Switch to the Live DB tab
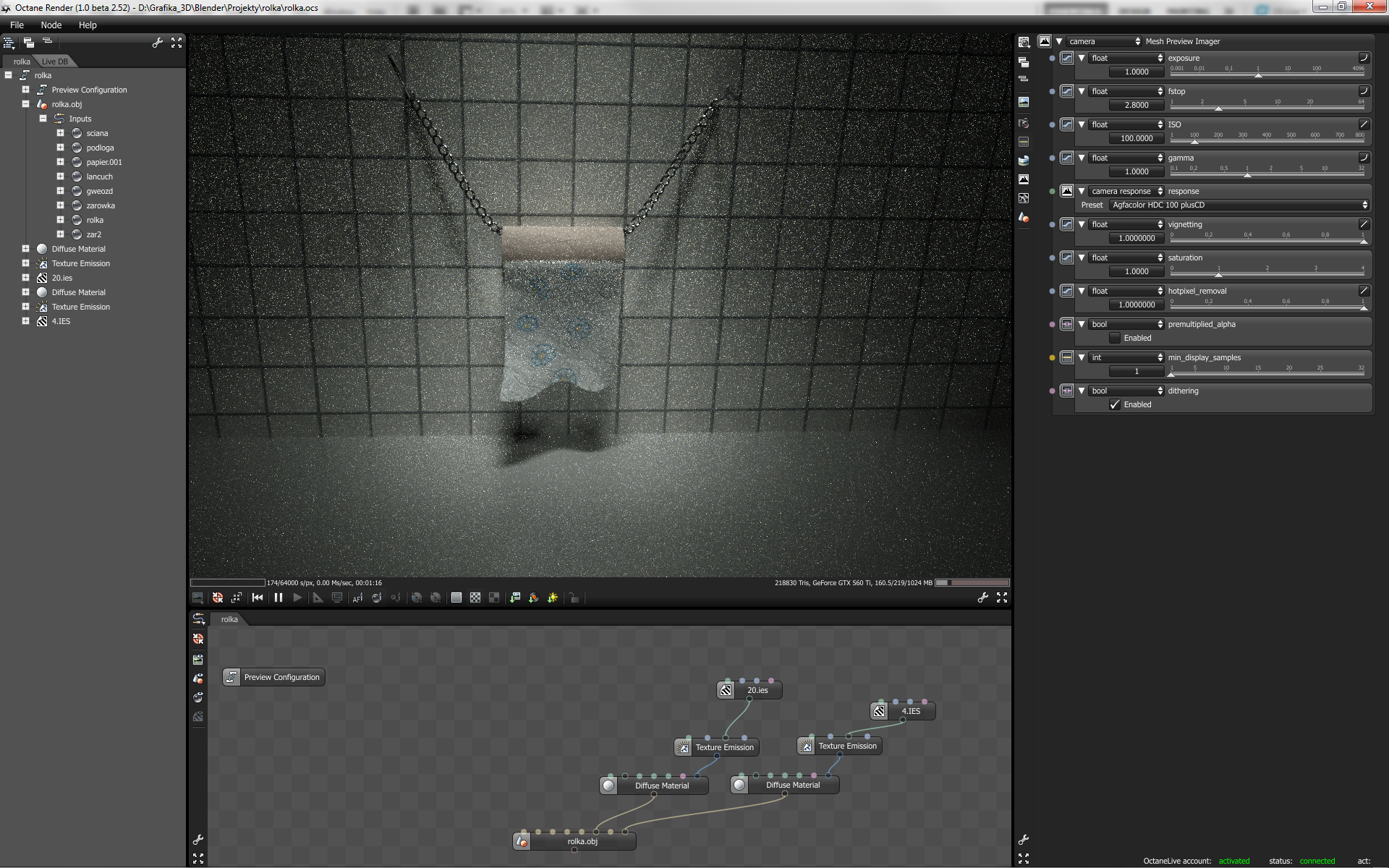 click(x=54, y=61)
